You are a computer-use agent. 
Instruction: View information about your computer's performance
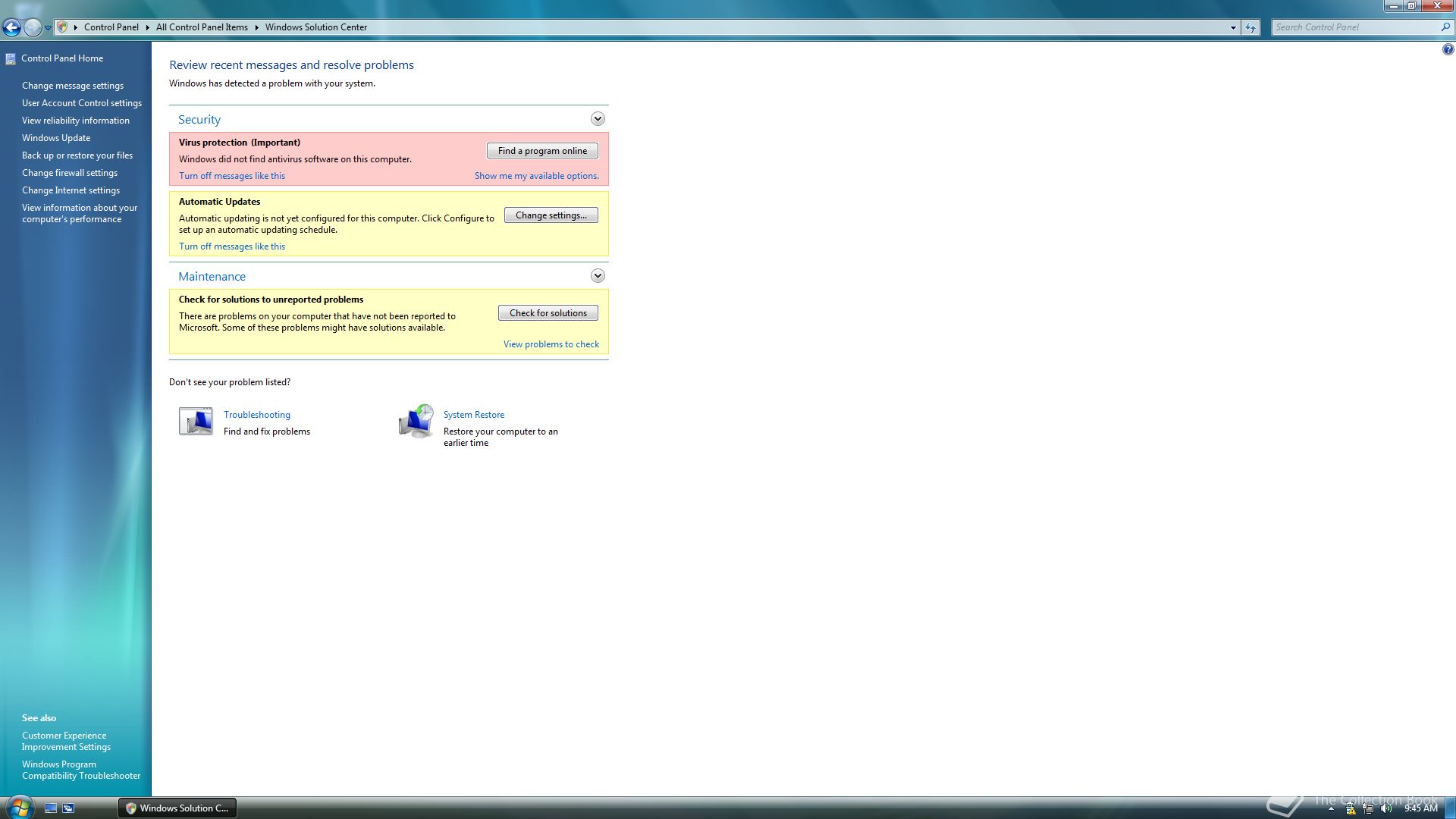[x=80, y=213]
